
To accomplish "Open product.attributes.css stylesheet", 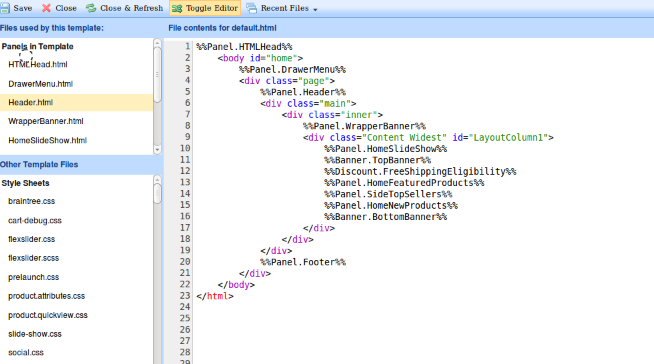I will [x=47, y=296].
